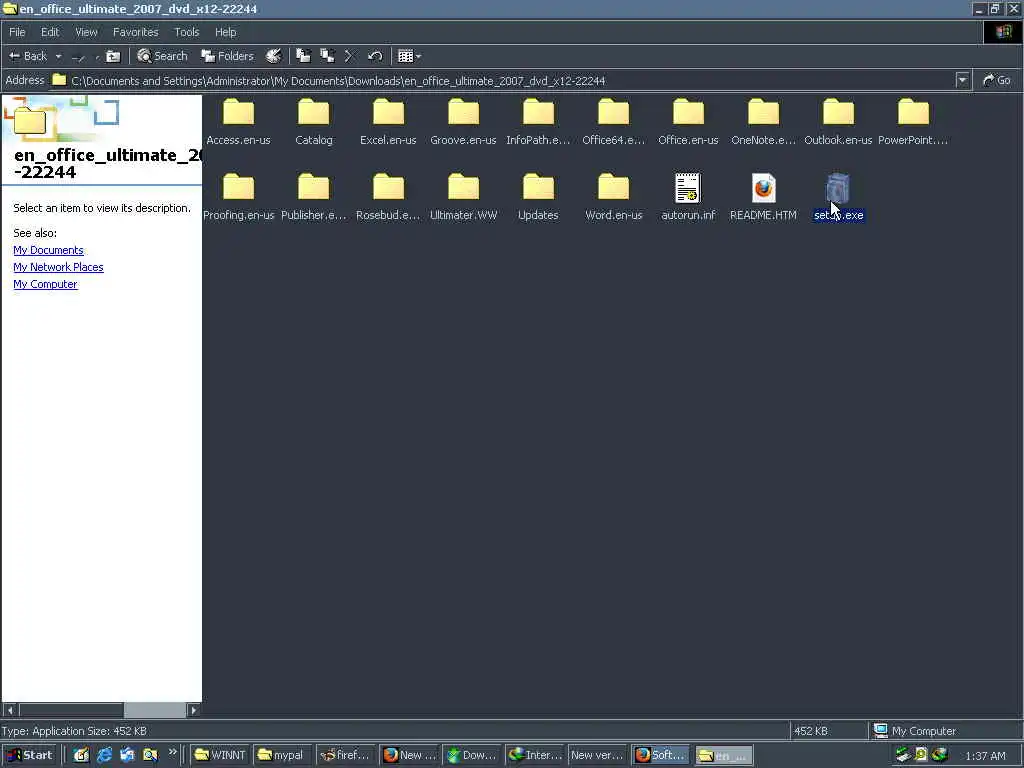Expand the Quick Launch overflow chevron

(x=172, y=752)
